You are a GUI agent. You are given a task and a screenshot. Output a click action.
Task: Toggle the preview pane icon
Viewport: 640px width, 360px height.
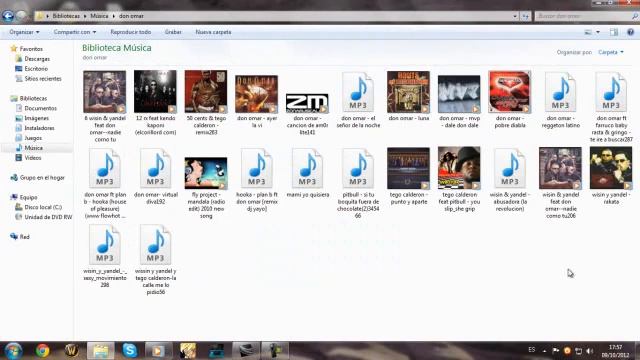coord(614,32)
